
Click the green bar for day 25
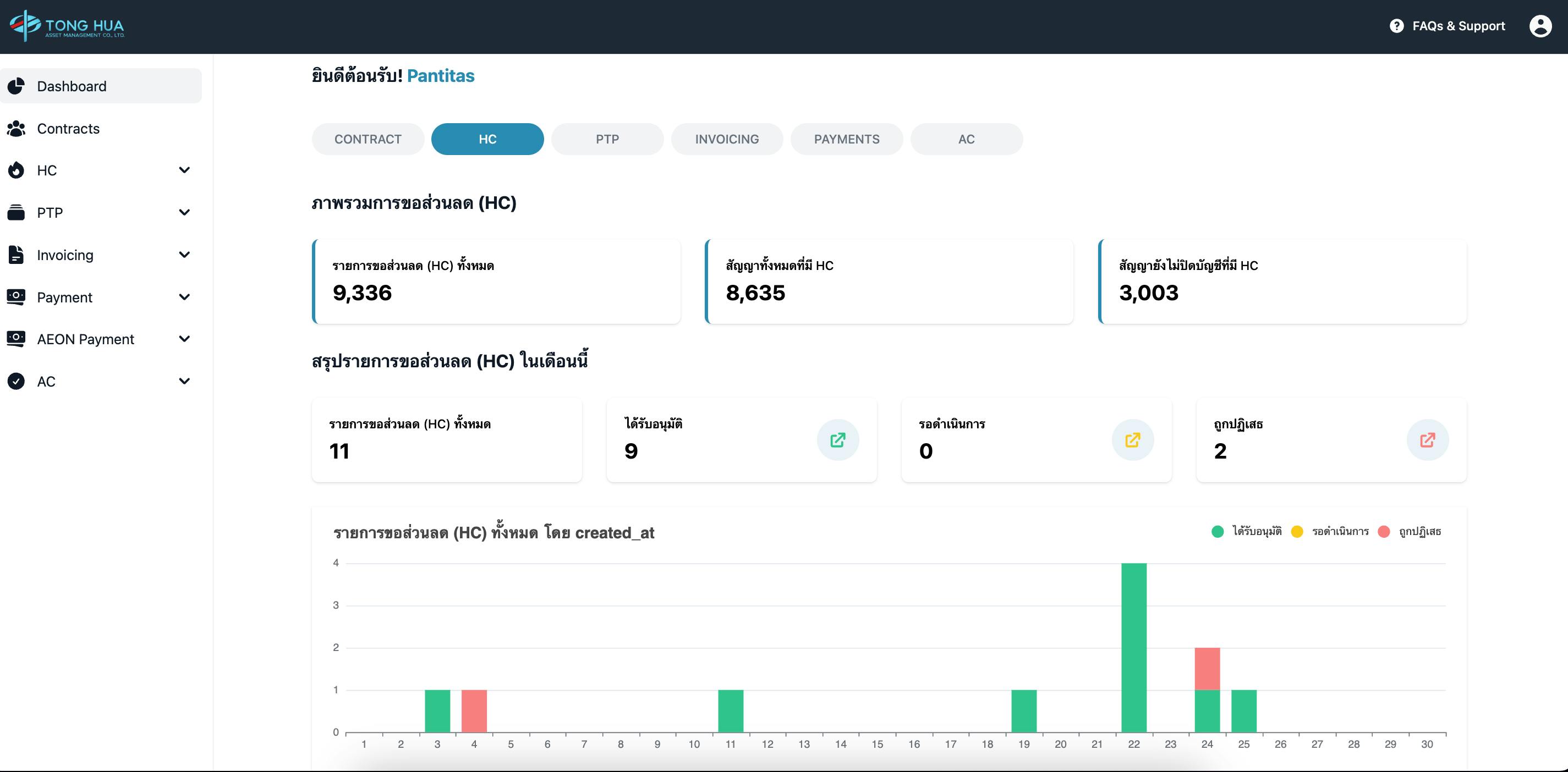pos(1243,710)
